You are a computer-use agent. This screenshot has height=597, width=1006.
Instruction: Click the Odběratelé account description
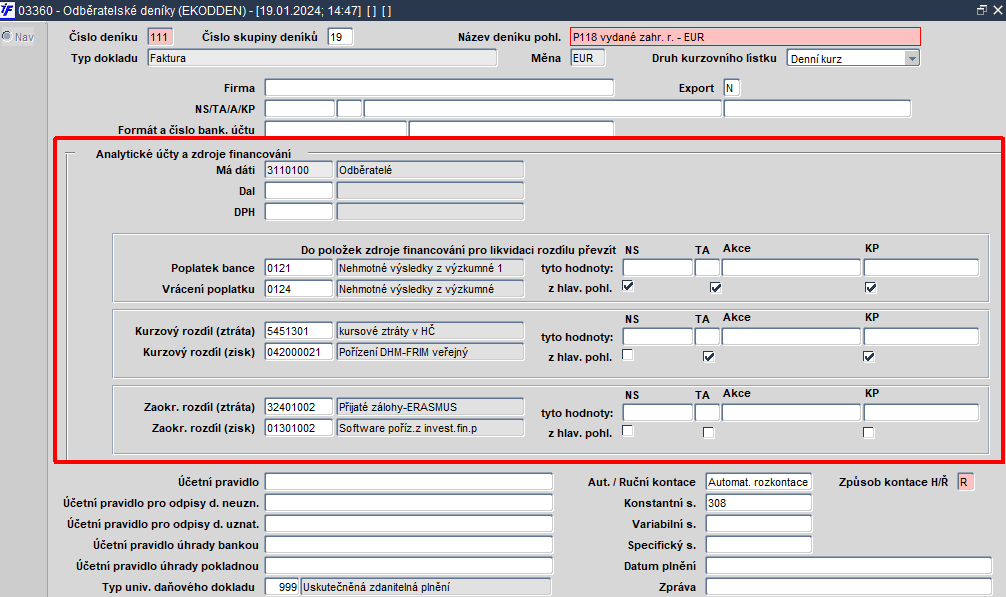coord(431,170)
